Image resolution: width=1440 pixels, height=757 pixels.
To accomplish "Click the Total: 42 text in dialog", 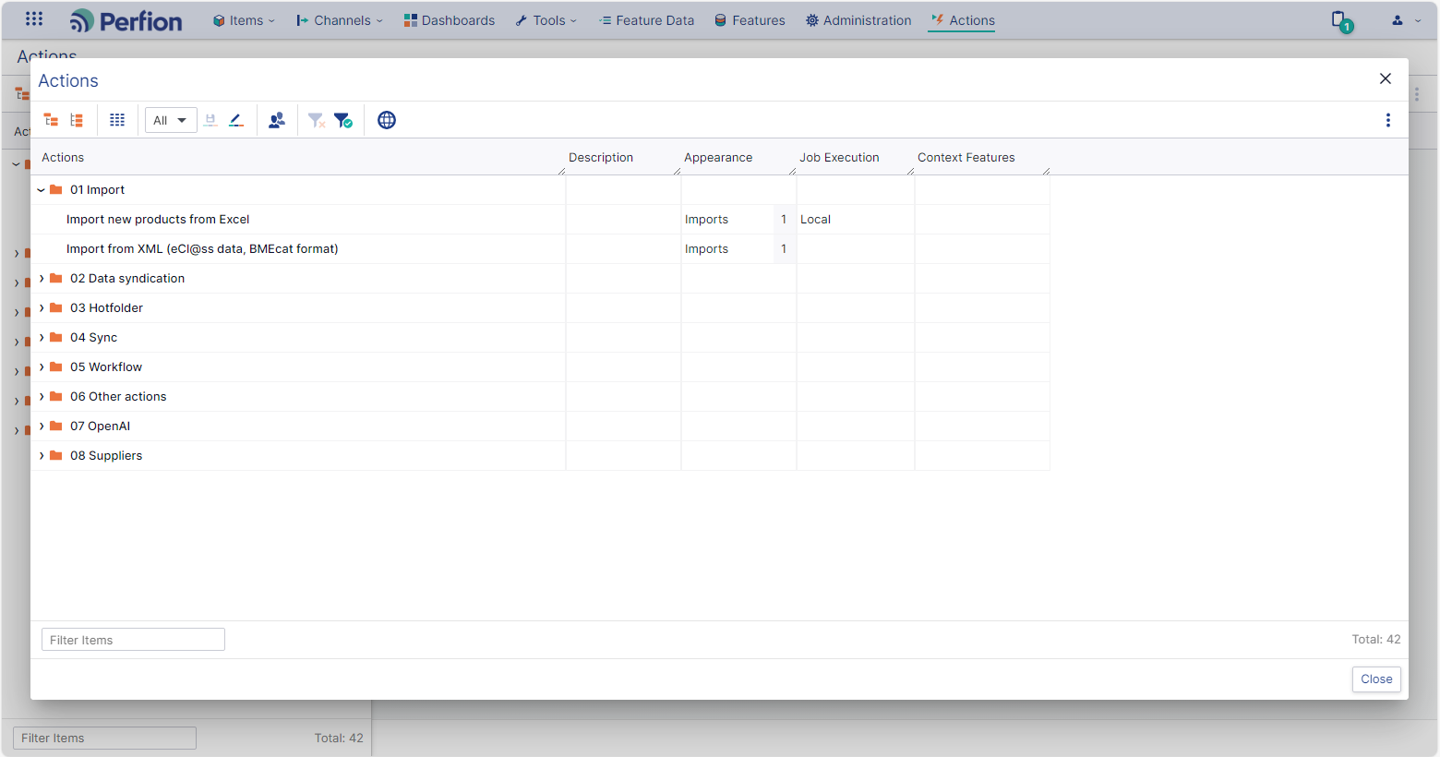I will (x=1376, y=640).
